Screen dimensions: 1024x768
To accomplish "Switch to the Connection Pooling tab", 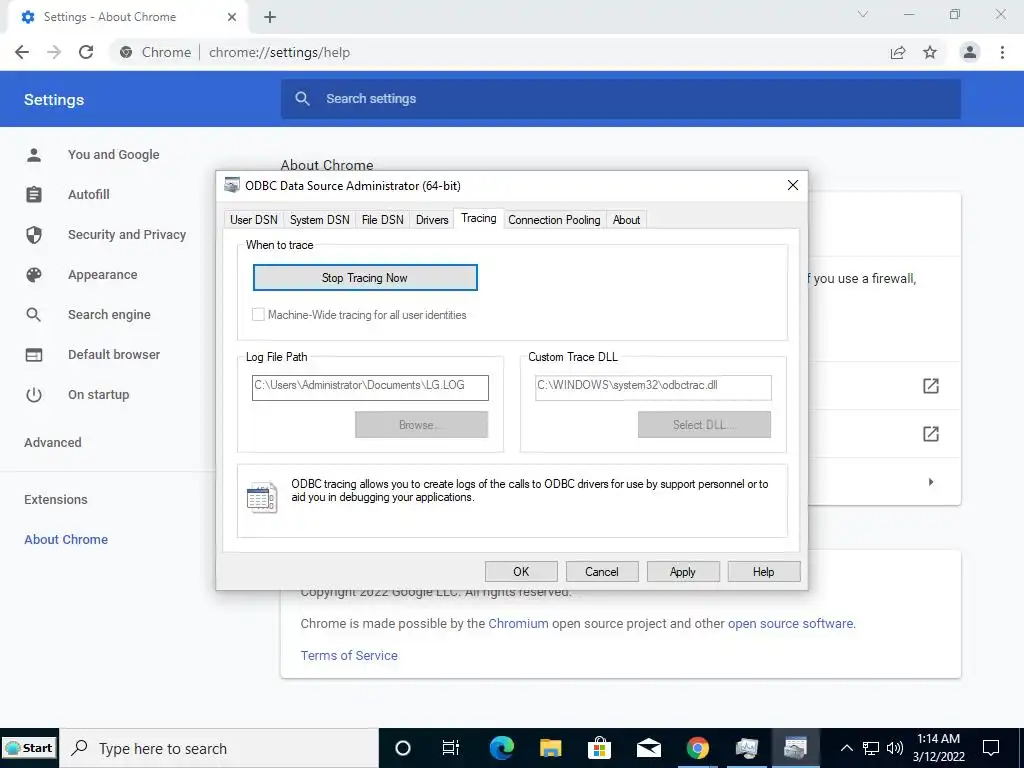I will pos(554,220).
